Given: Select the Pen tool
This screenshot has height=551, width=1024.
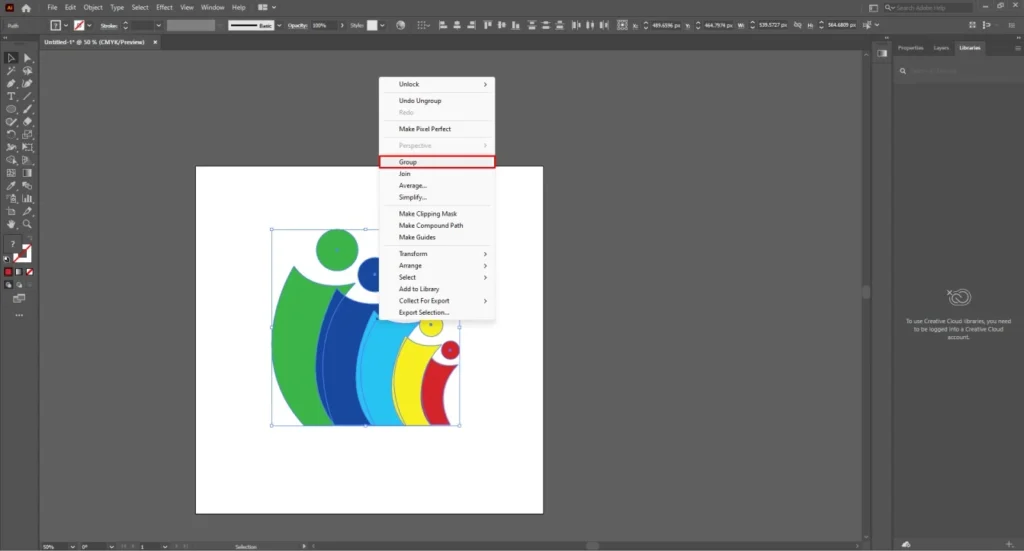Looking at the screenshot, I should coord(11,84).
